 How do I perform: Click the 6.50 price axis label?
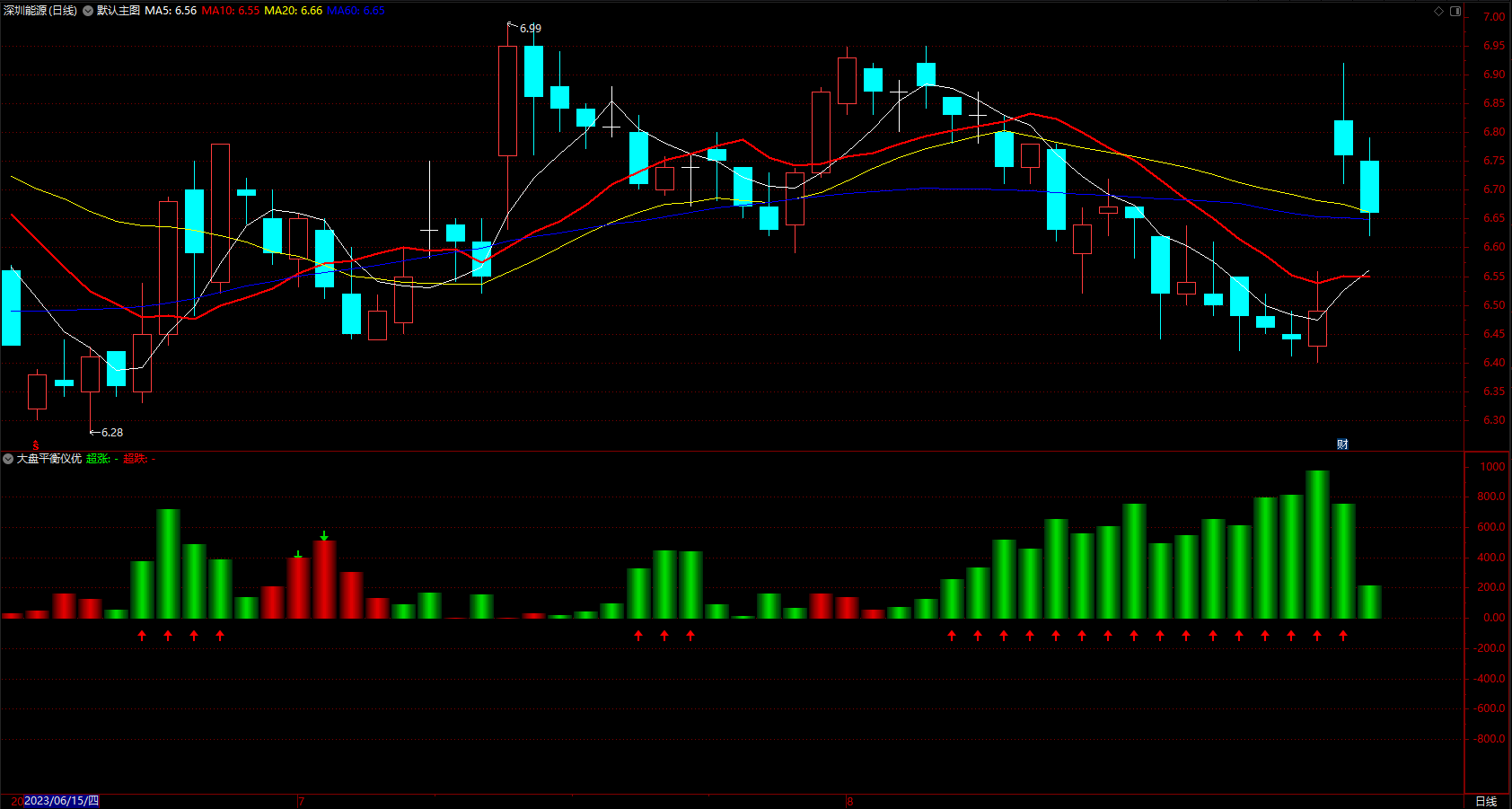point(1494,305)
